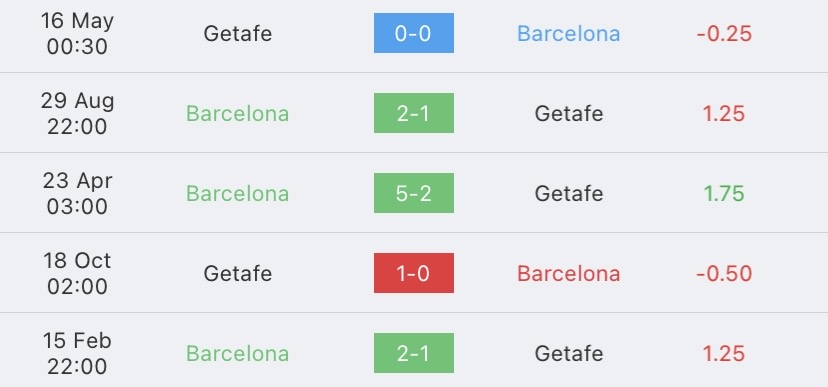Select the 16 May 00:30 match date
Image resolution: width=828 pixels, height=387 pixels.
77,33
